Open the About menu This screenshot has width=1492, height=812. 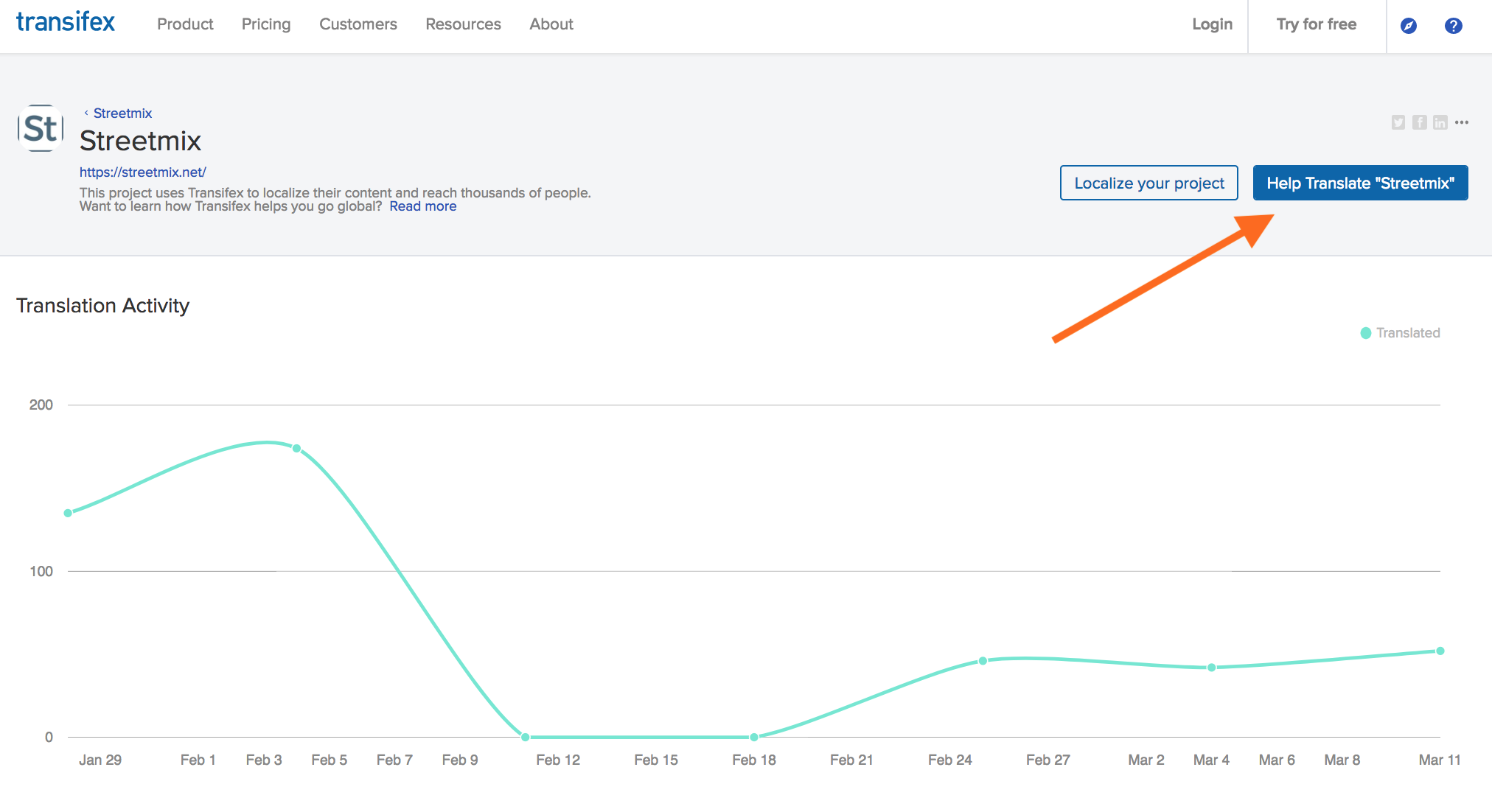point(551,24)
